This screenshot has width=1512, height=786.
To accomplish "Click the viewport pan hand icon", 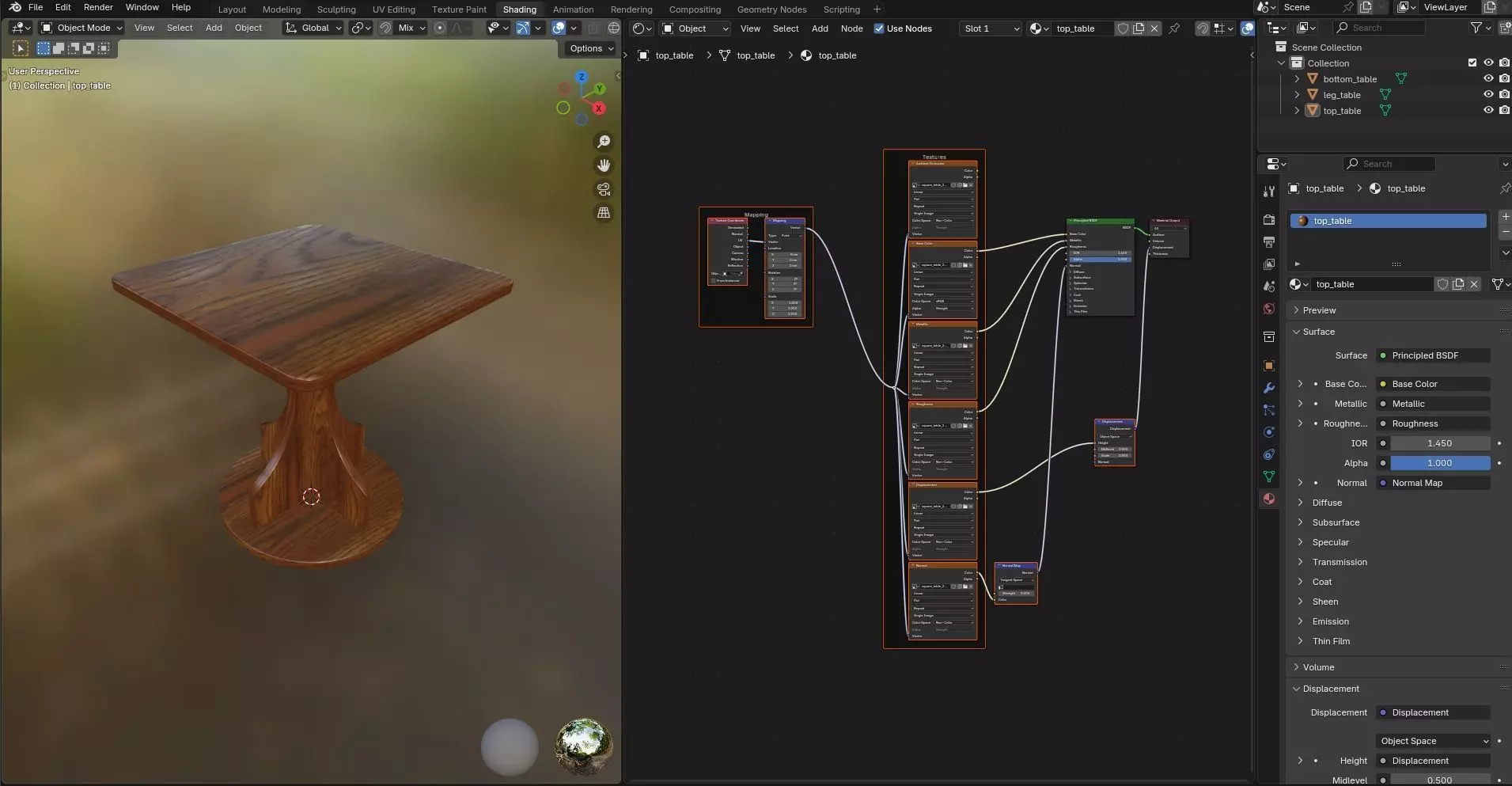I will point(604,165).
